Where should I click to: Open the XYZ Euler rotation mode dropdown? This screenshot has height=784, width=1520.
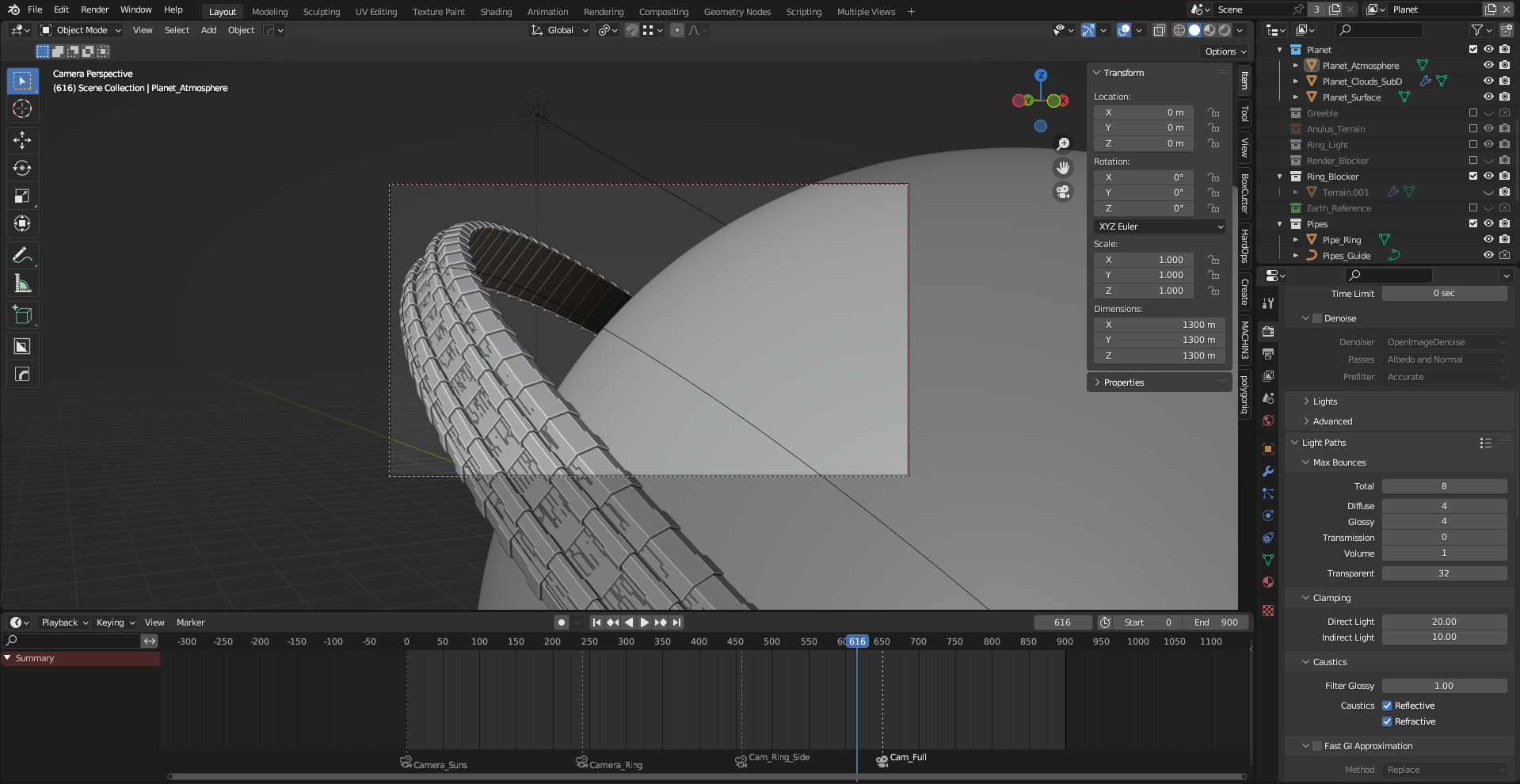pos(1160,226)
